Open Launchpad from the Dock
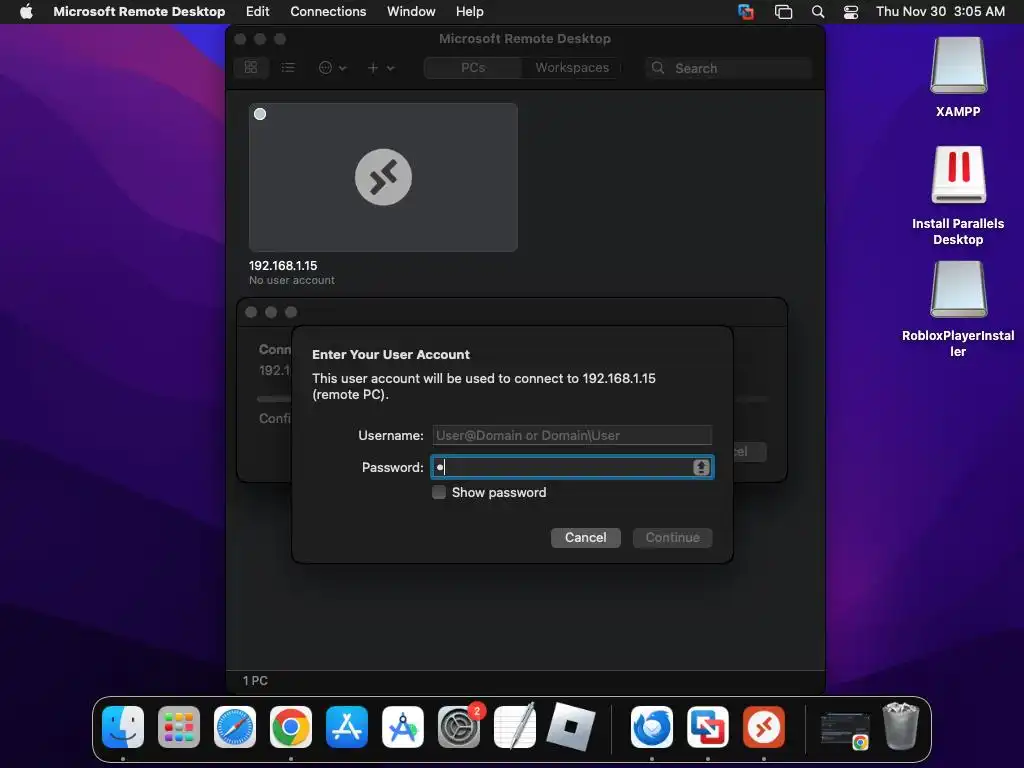Screen dimensions: 1024x768 click(179, 727)
